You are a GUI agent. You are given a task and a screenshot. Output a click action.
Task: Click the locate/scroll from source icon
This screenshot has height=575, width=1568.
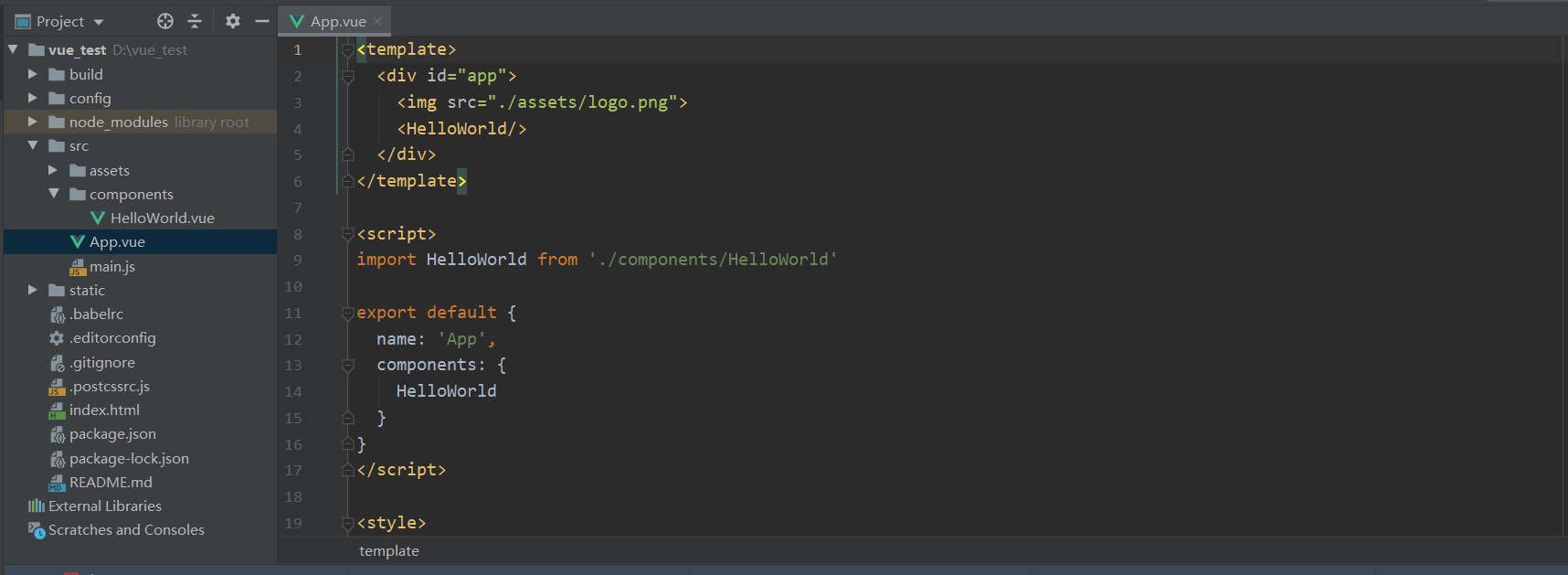(x=165, y=21)
